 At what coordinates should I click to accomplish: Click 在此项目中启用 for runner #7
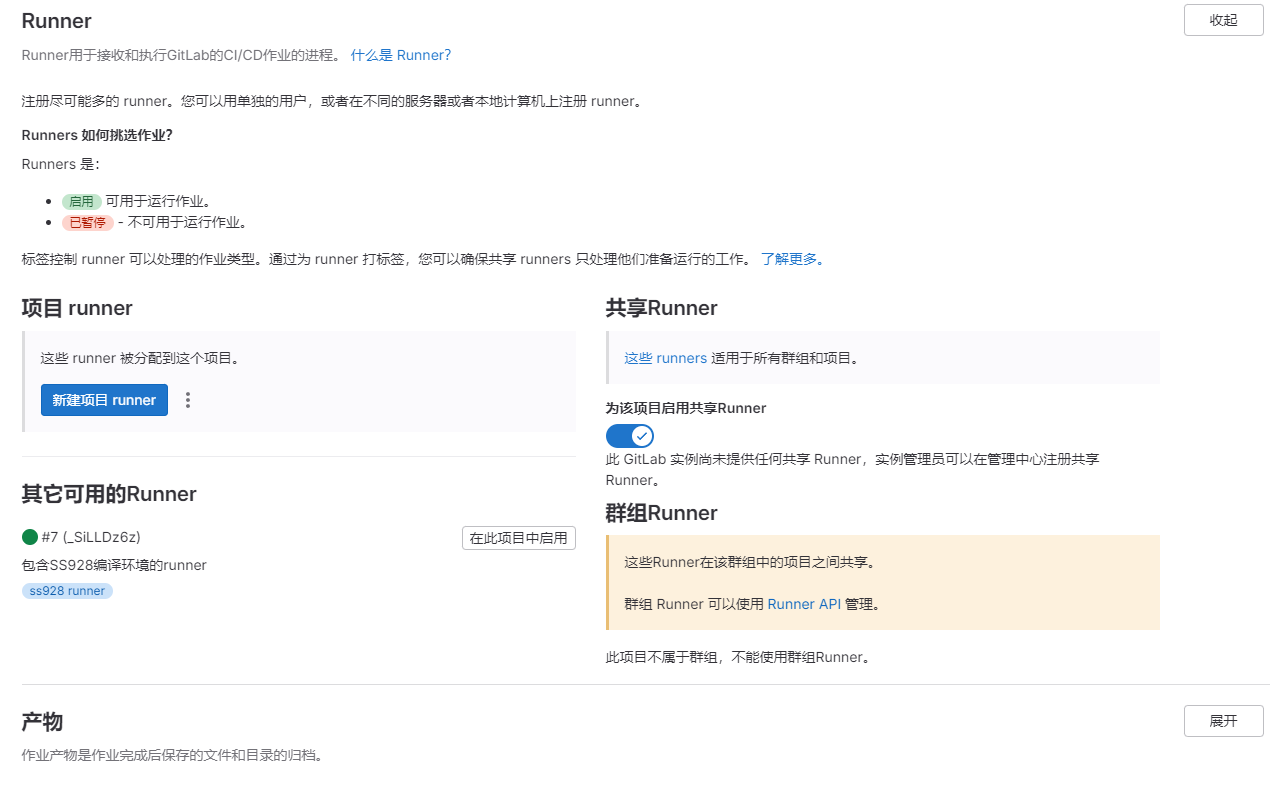pos(518,538)
